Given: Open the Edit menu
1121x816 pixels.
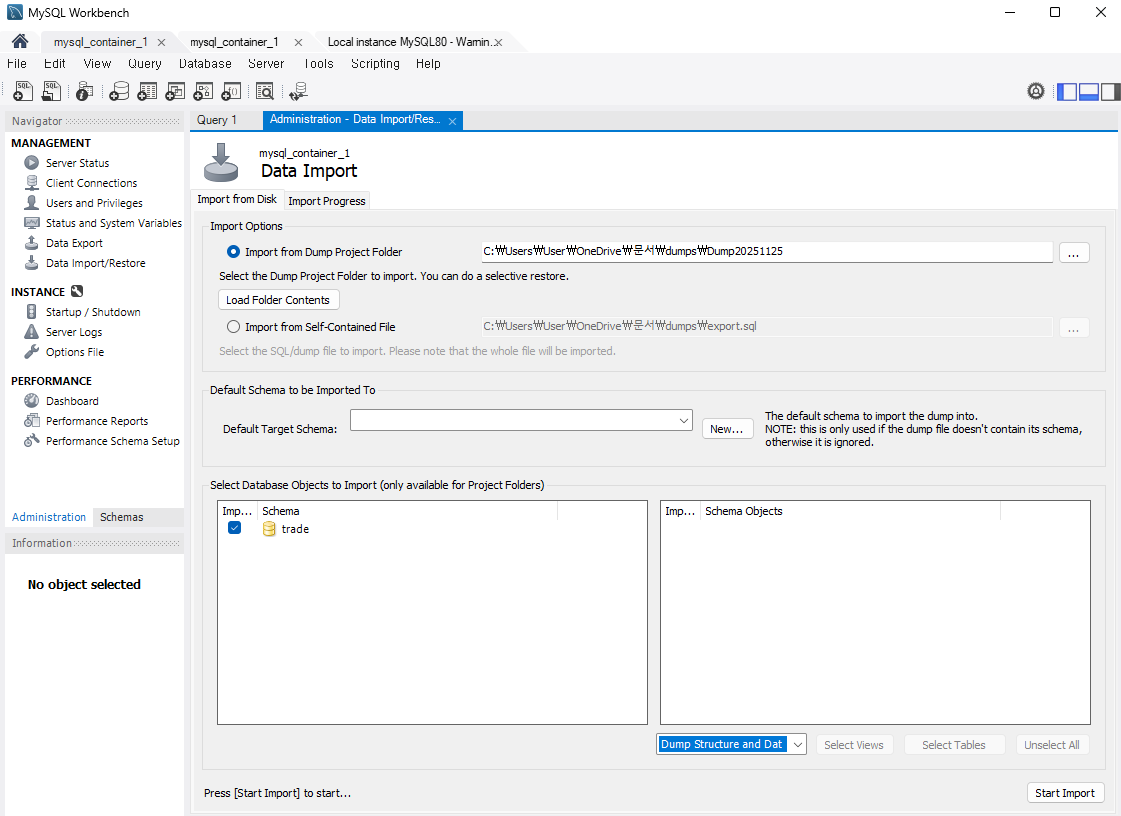Looking at the screenshot, I should [54, 64].
